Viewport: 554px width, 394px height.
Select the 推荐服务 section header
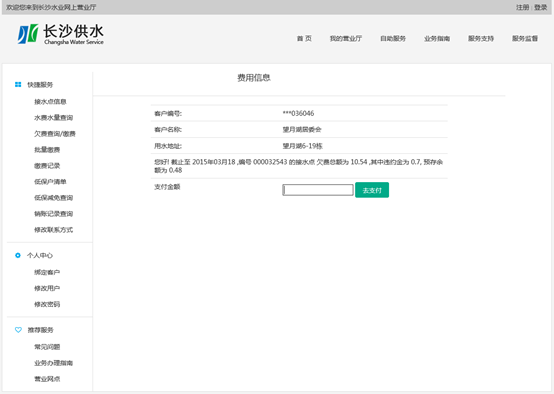pyautogui.click(x=40, y=330)
